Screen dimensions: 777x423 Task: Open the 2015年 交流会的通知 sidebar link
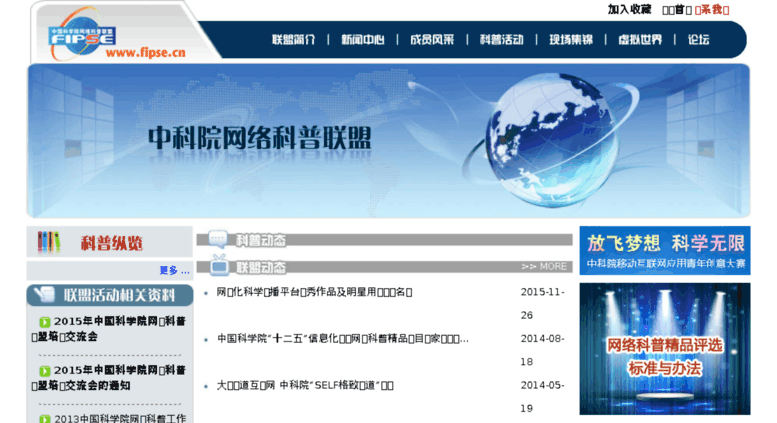pyautogui.click(x=109, y=378)
